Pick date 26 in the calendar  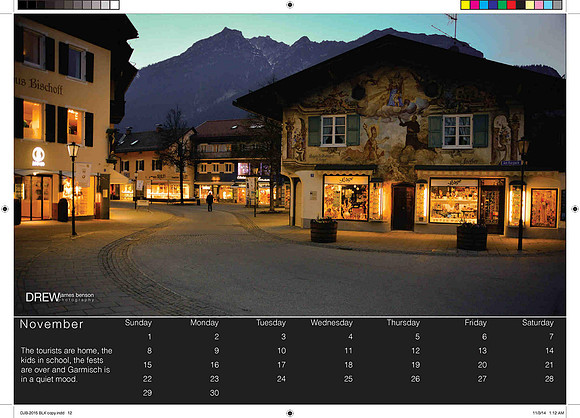pyautogui.click(x=415, y=379)
